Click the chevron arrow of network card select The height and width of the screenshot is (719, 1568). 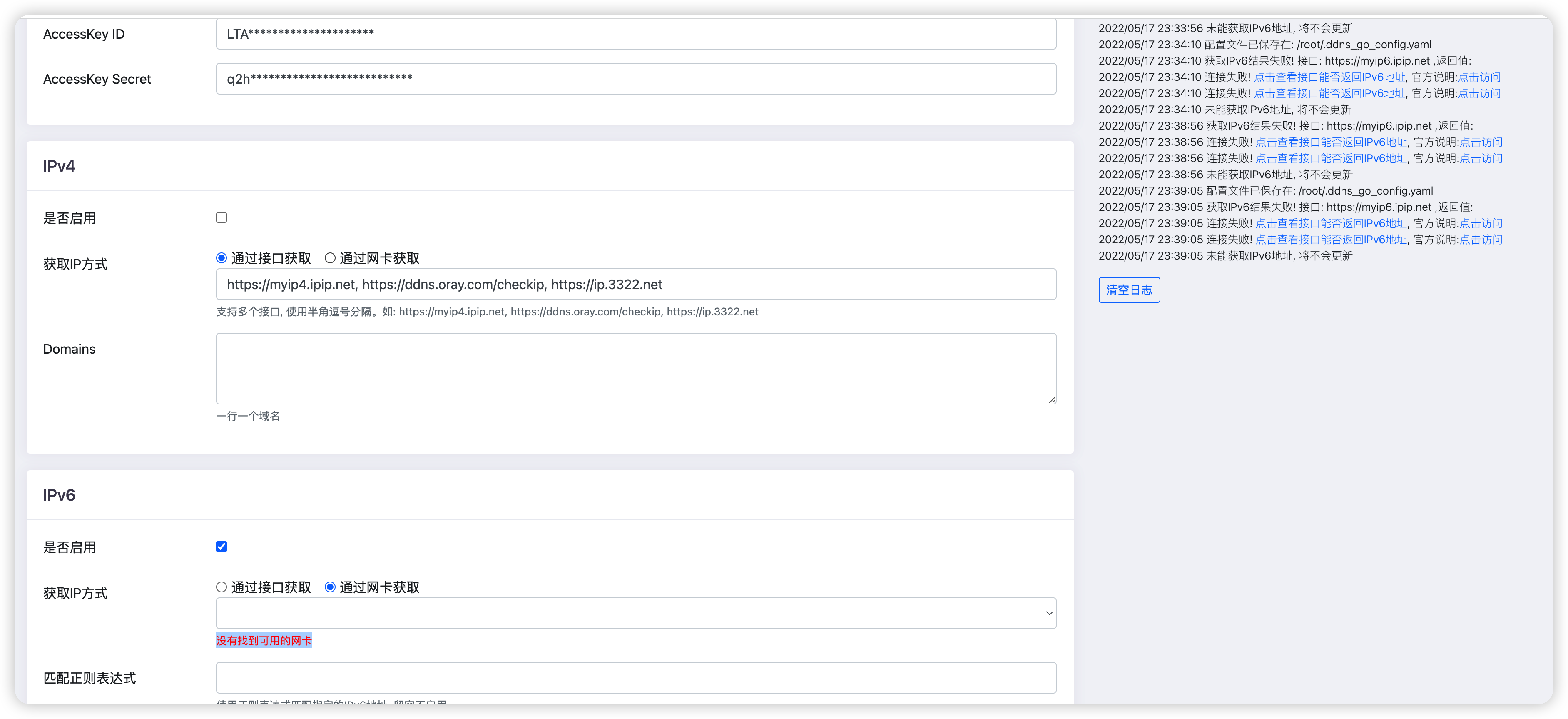point(1049,613)
